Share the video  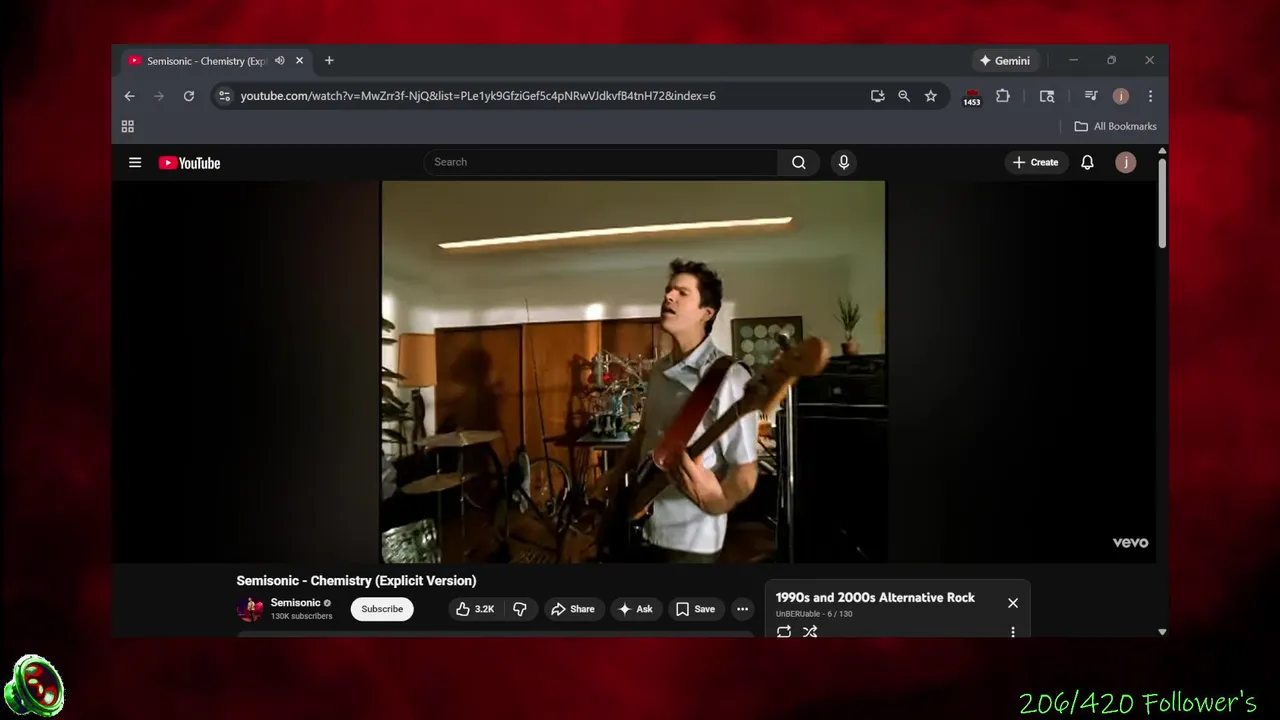pos(573,609)
